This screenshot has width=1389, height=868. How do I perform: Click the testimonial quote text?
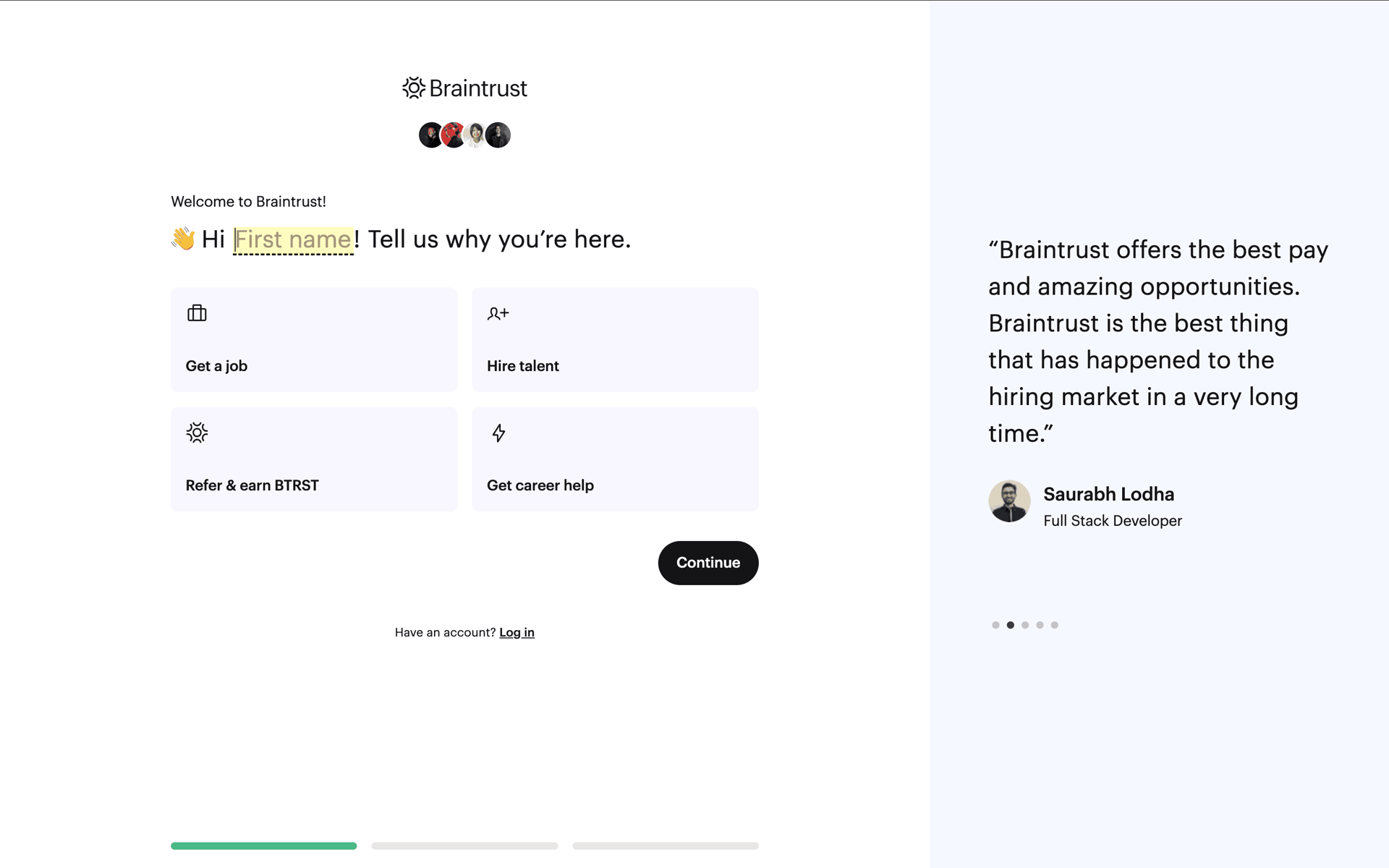click(1157, 341)
